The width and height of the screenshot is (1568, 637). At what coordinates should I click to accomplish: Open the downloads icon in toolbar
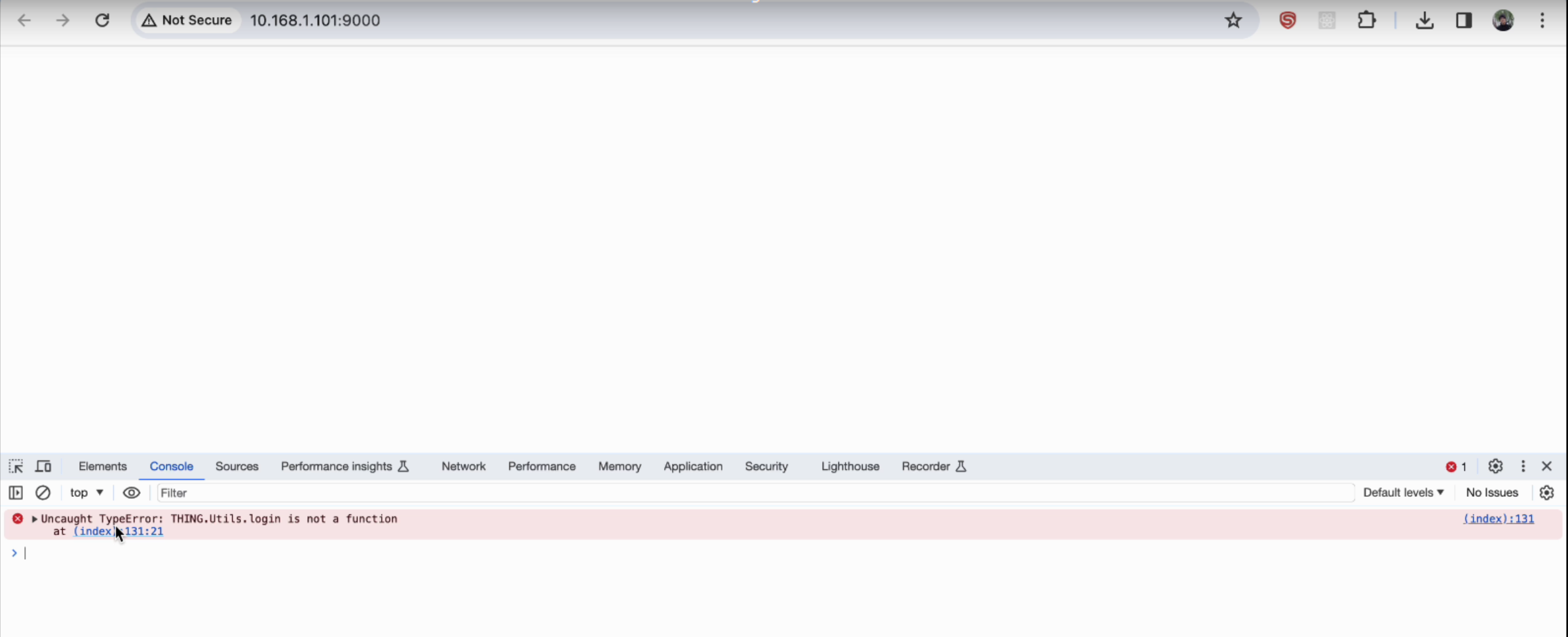1424,20
